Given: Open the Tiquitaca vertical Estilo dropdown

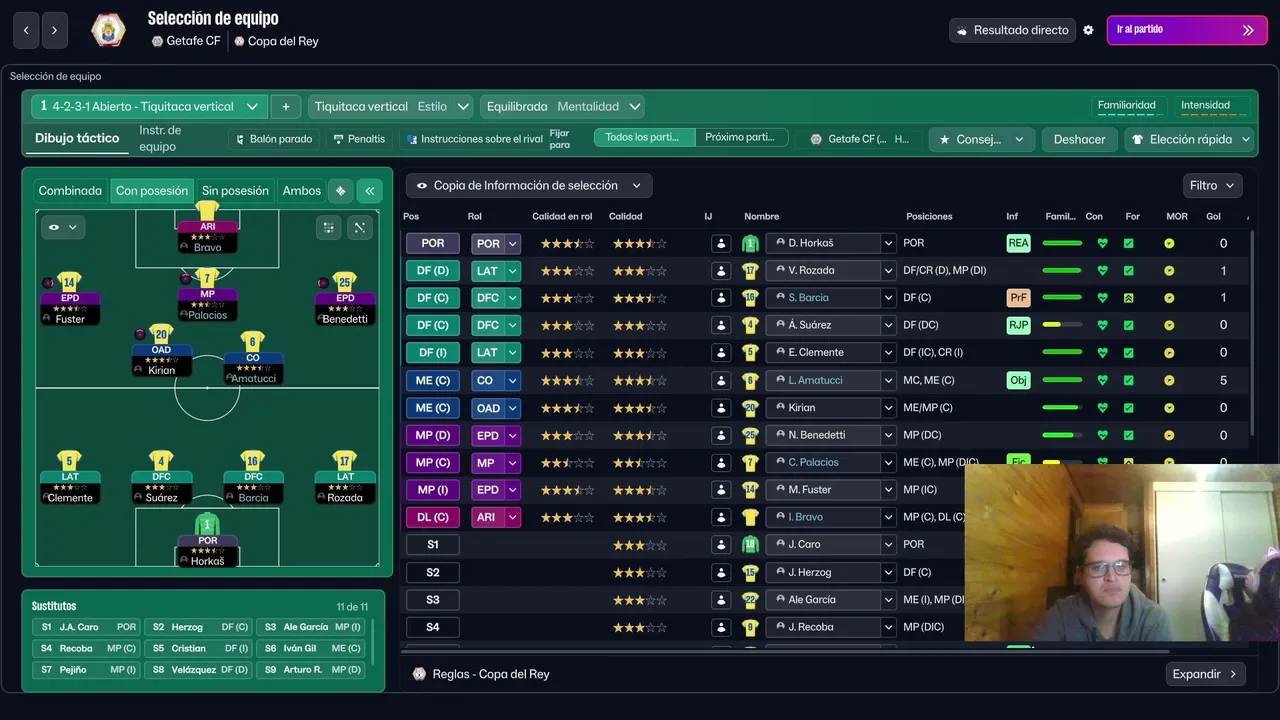Looking at the screenshot, I should pos(390,106).
